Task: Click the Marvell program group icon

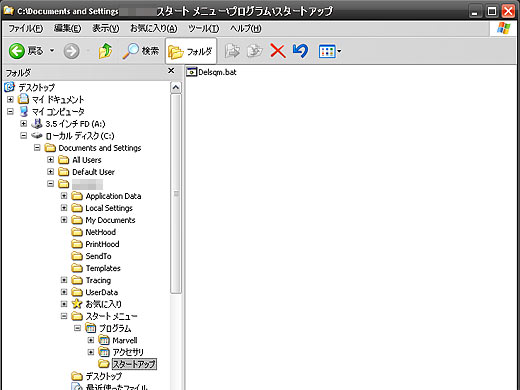Action: [104, 340]
